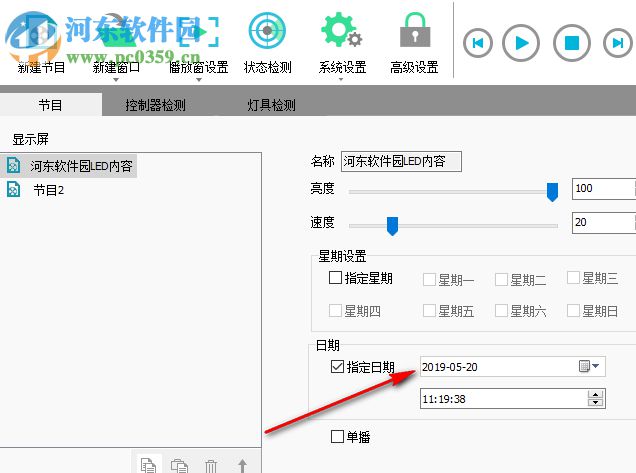Click the 亮度 slider handle
636x473 pixels.
[552, 192]
